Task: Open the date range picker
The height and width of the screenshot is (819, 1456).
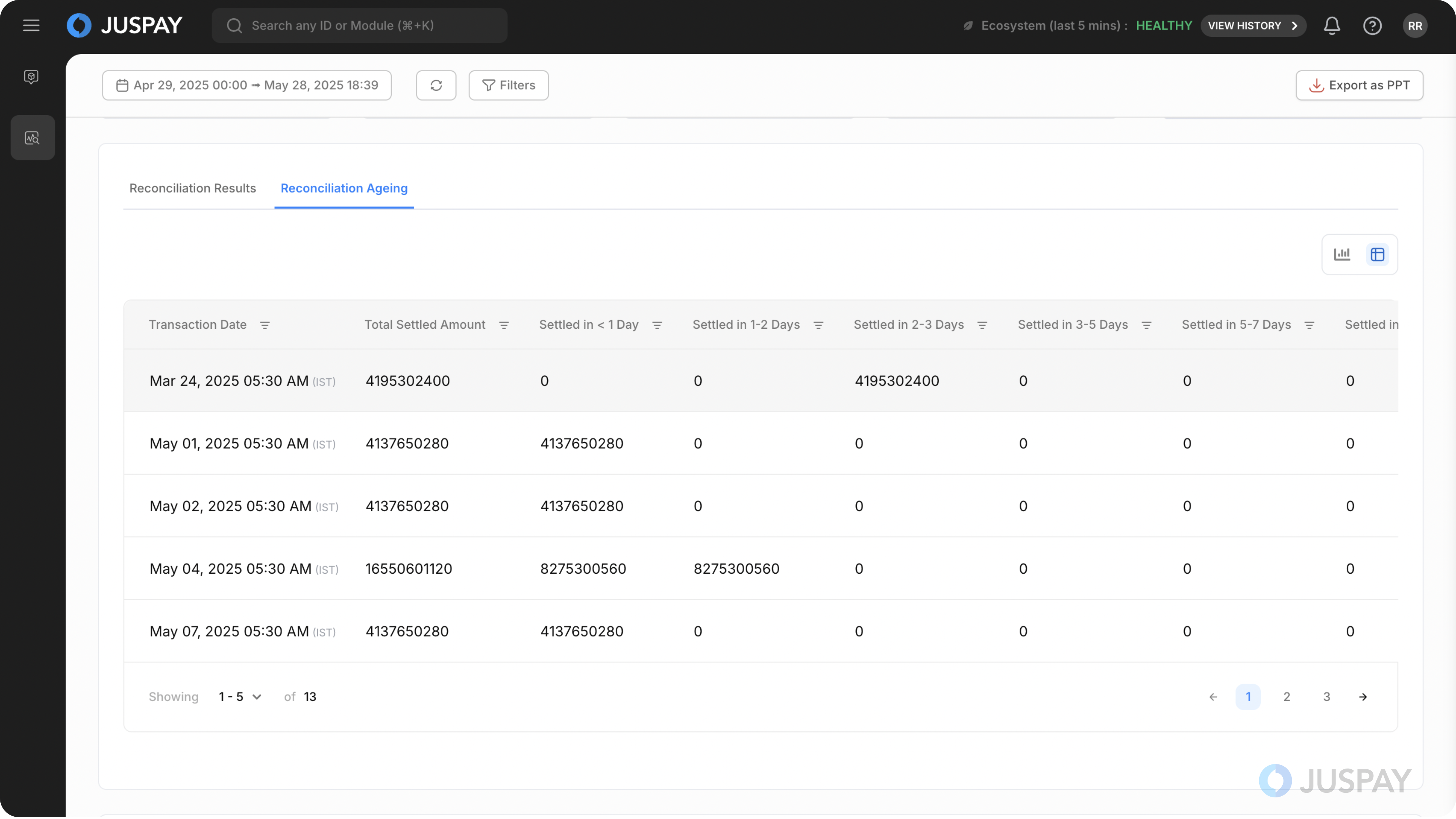Action: (246, 85)
